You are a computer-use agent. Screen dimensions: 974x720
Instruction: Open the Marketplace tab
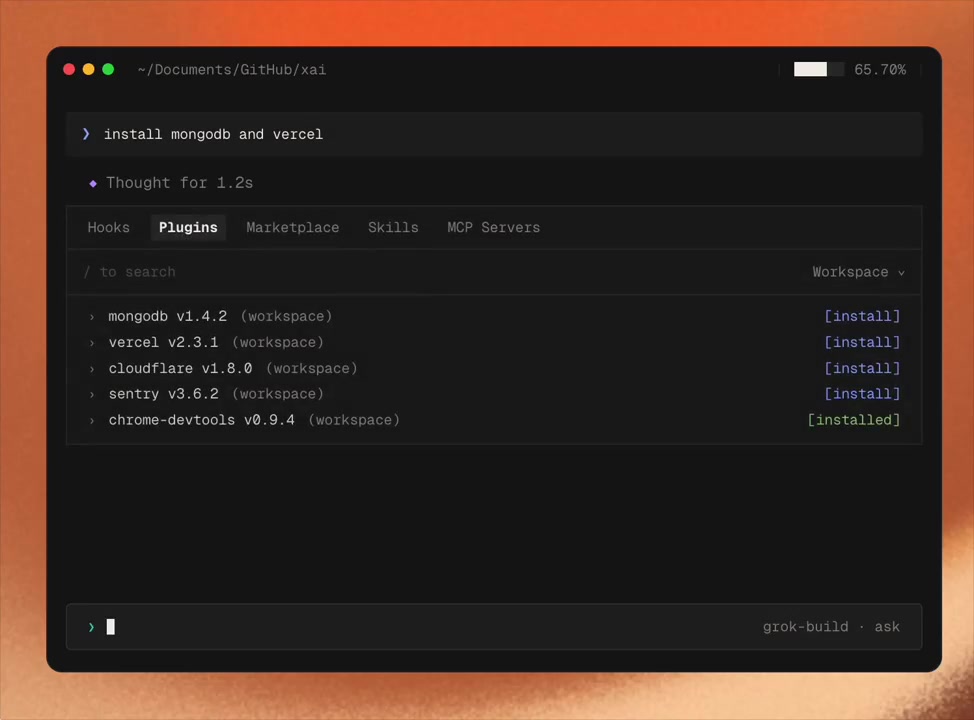293,227
